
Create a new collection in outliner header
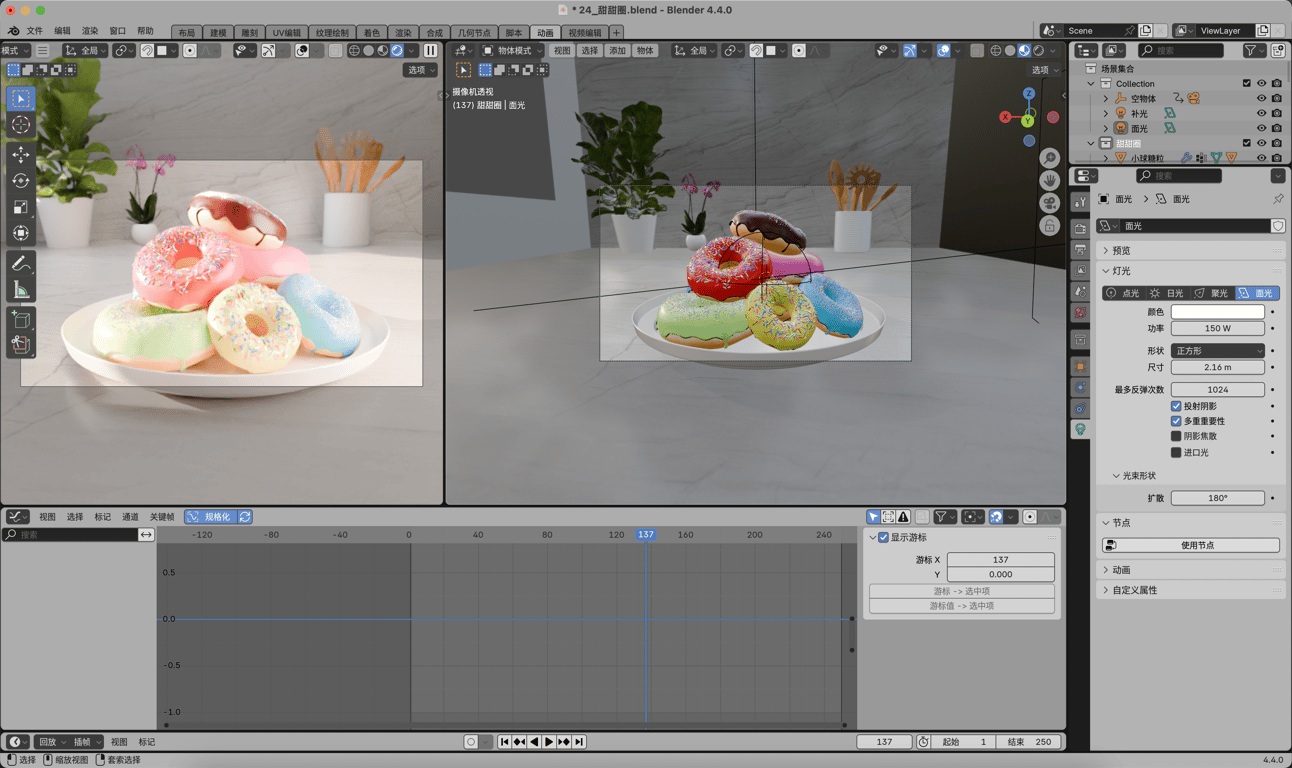(1277, 50)
